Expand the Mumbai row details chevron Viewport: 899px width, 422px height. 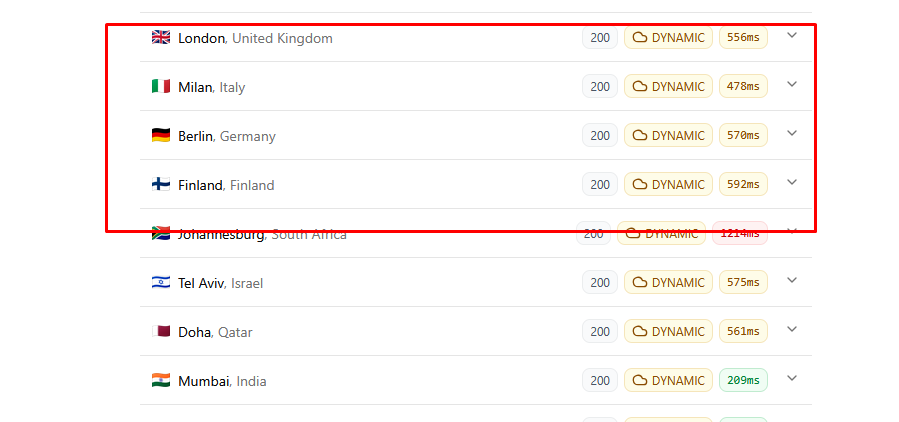[x=792, y=379]
